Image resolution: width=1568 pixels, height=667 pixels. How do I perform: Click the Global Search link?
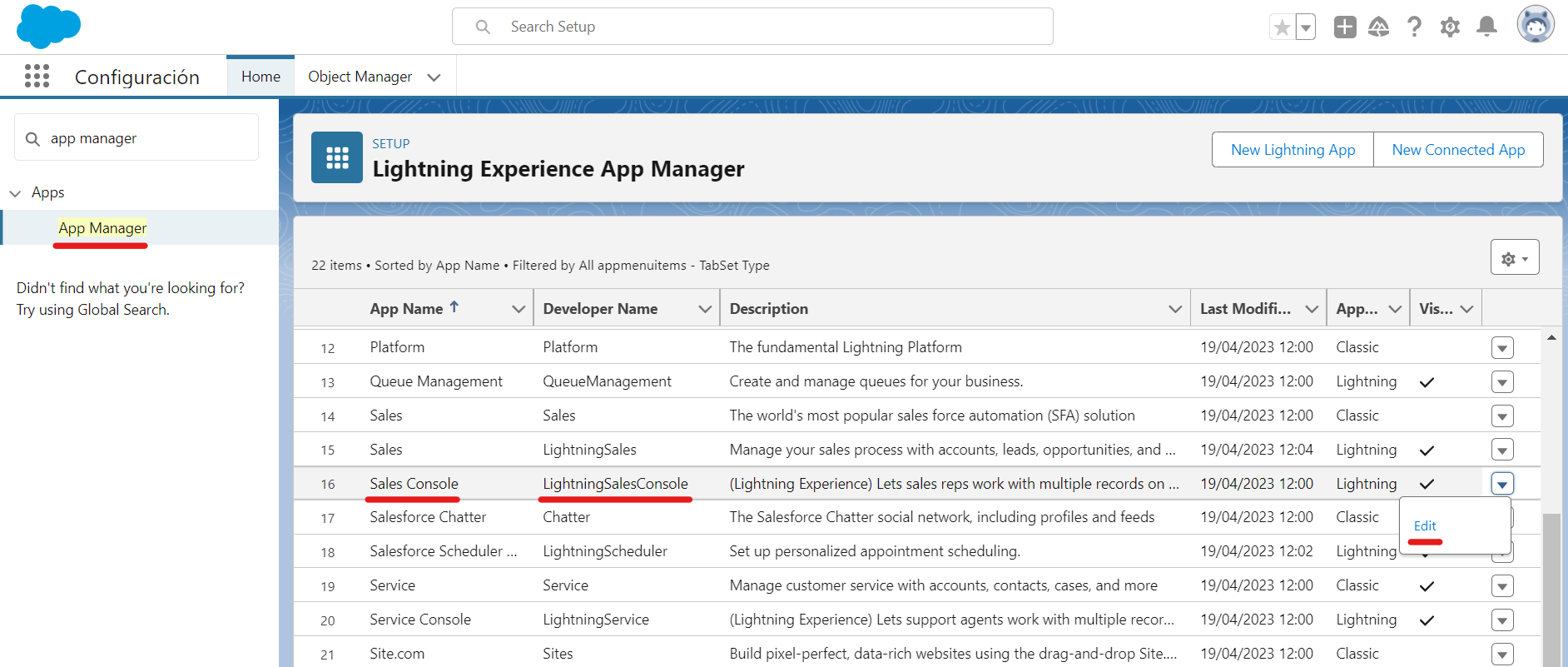[122, 310]
